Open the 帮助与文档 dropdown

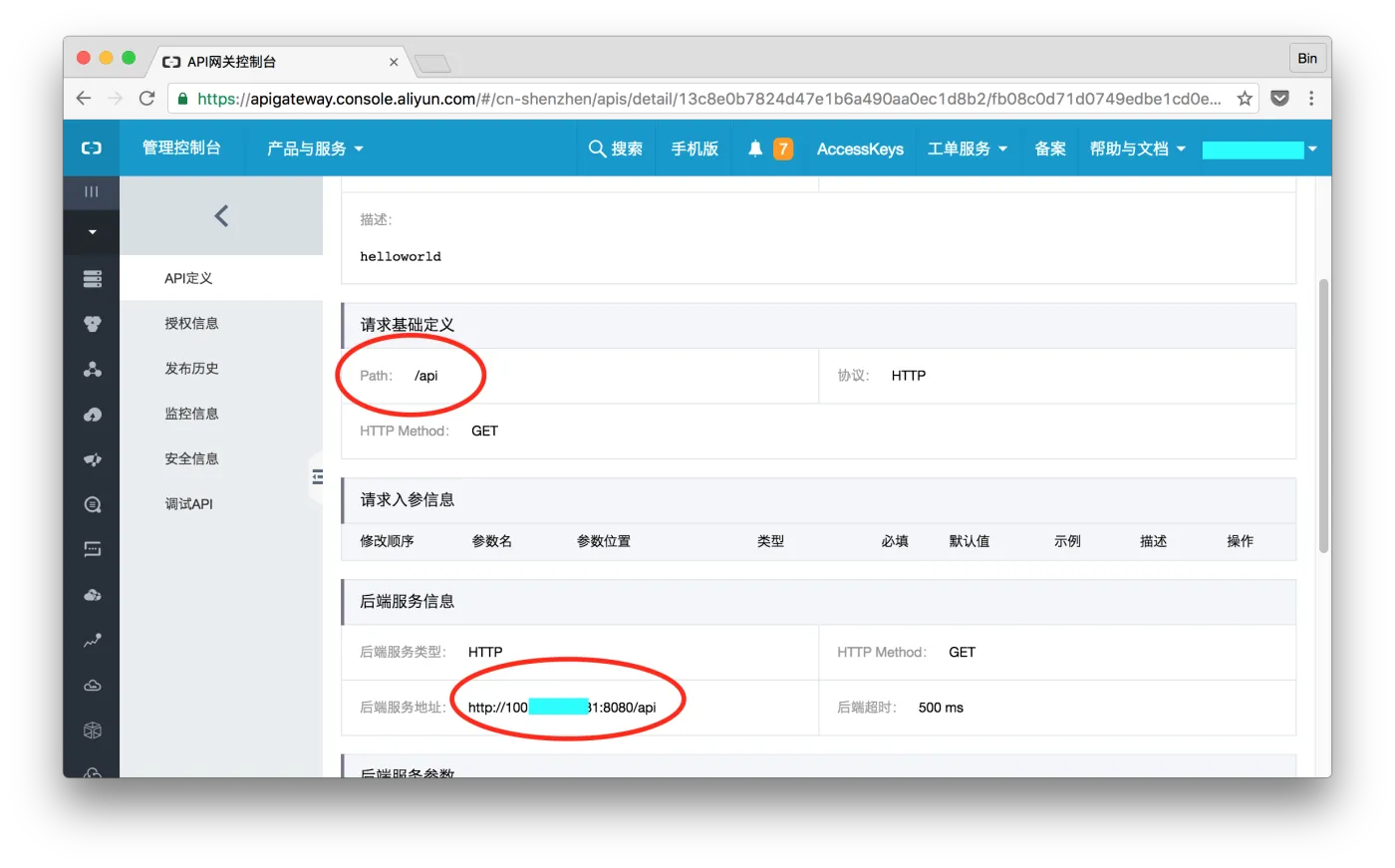point(1138,148)
